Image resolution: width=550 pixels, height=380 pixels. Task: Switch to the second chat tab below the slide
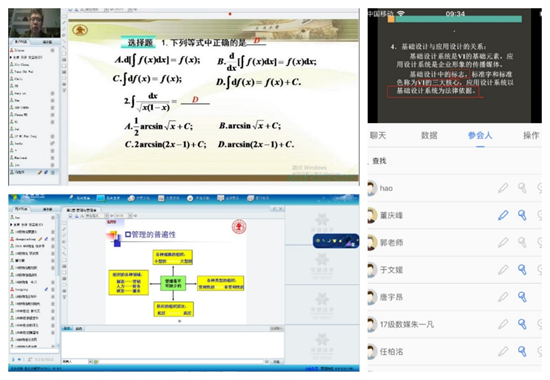(79, 328)
